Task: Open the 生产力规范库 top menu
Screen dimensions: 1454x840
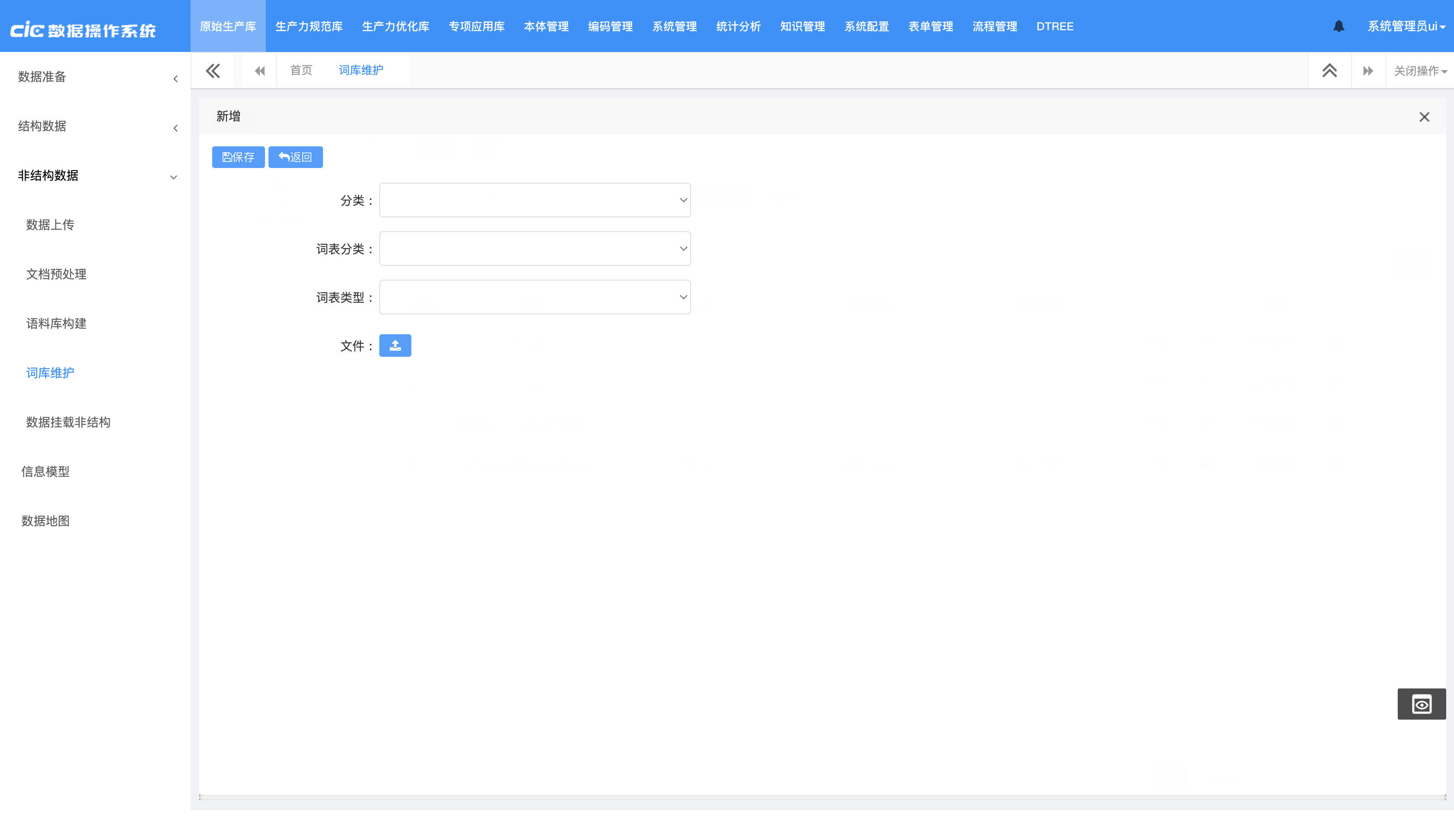Action: pos(309,26)
